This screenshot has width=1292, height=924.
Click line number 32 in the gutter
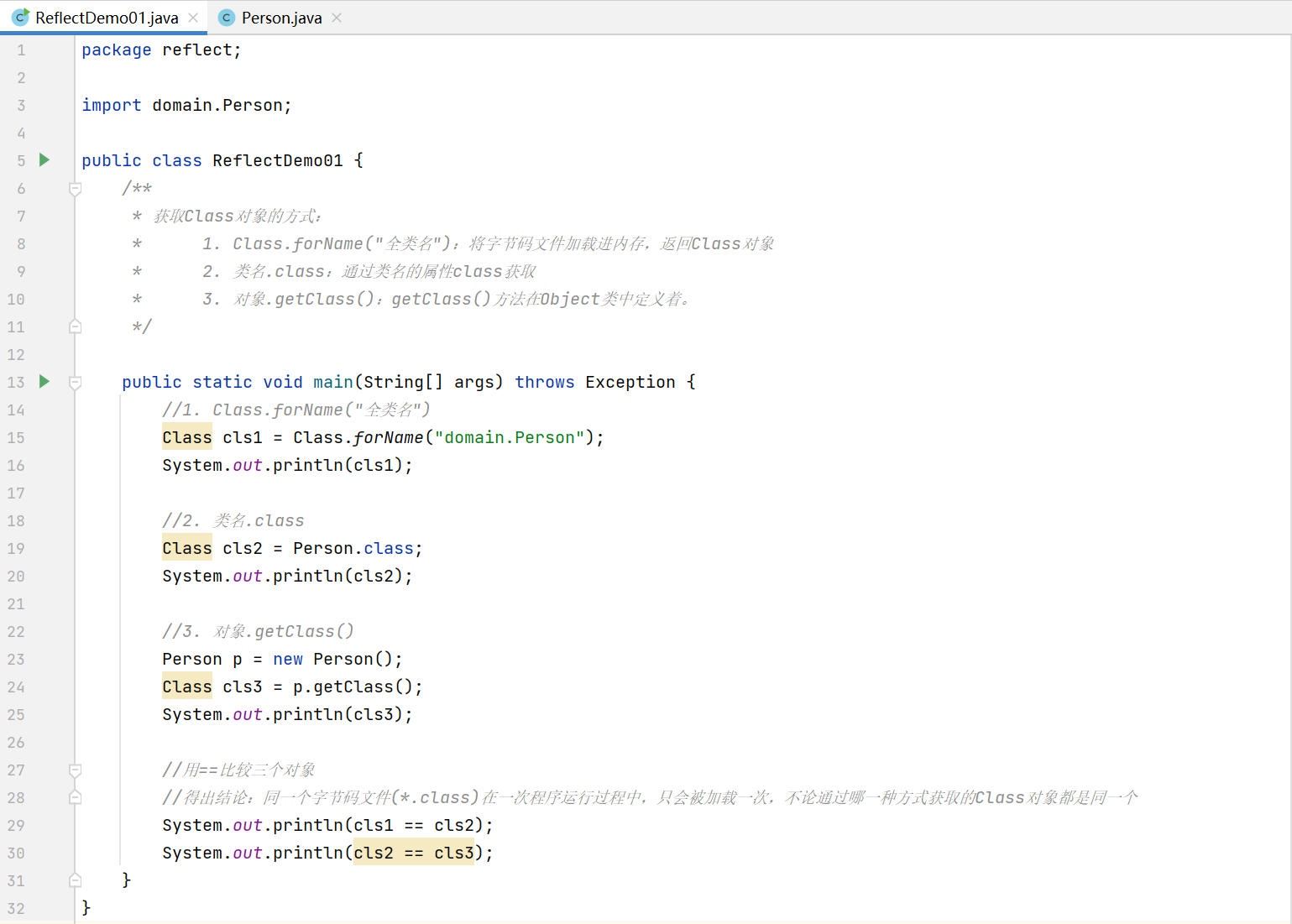pyautogui.click(x=16, y=909)
